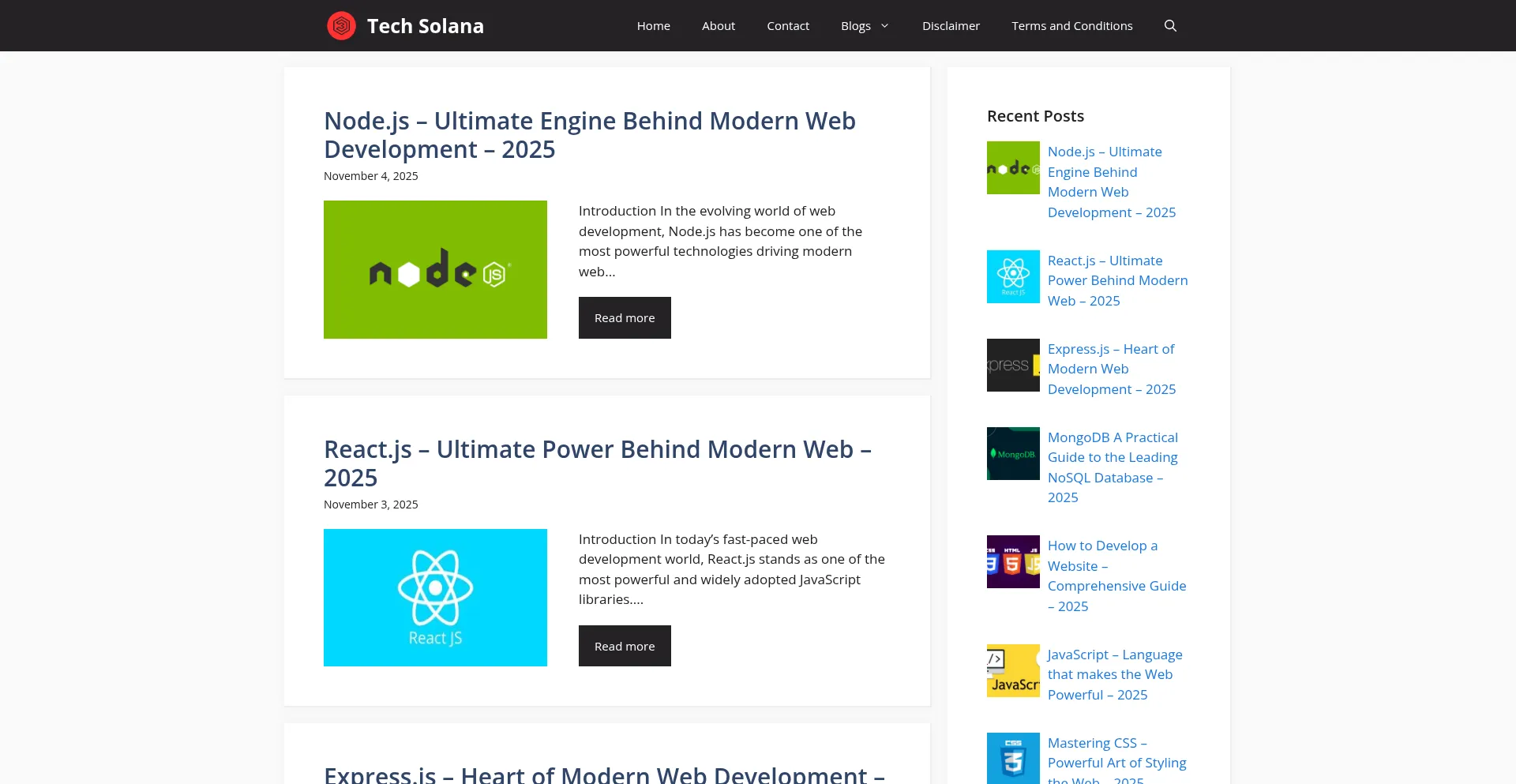
Task: Expand the Blogs dropdown arrow
Action: (x=884, y=26)
